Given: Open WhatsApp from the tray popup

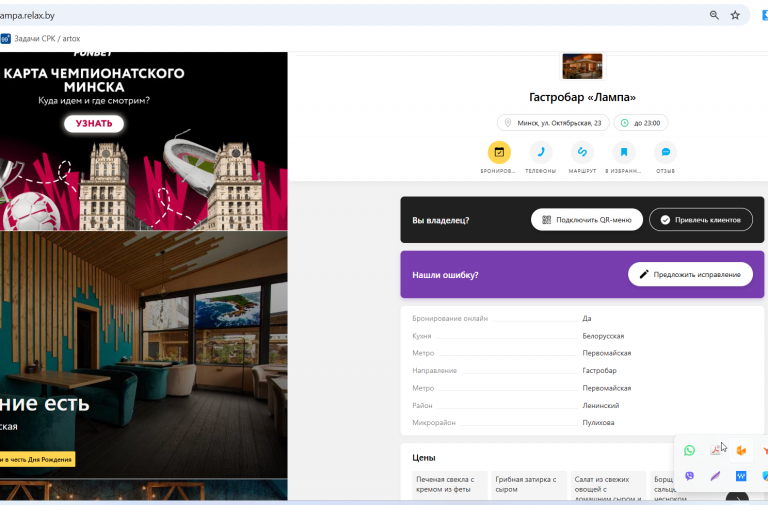Looking at the screenshot, I should (689, 451).
